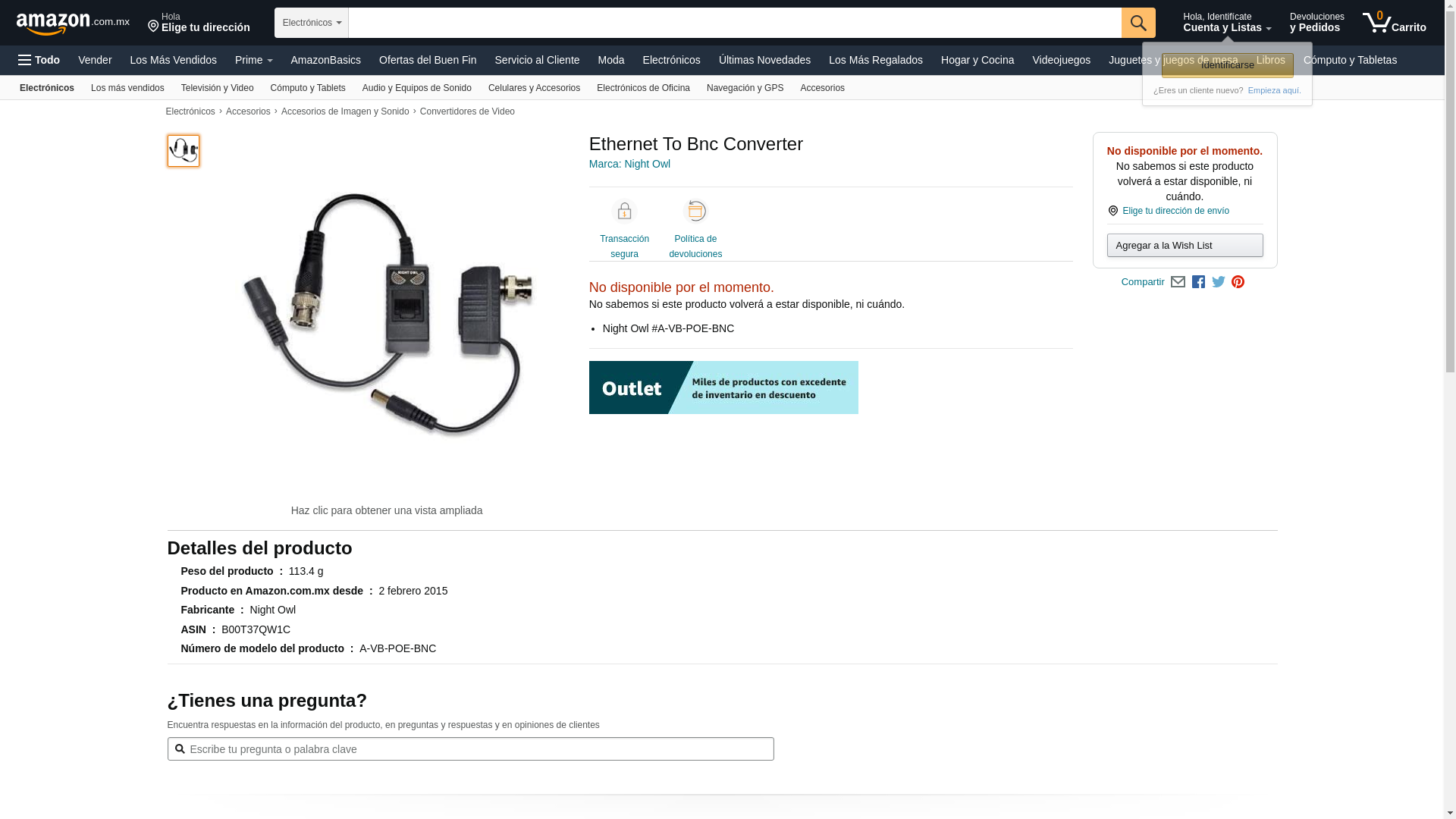Share product on Pinterest icon

click(x=1238, y=282)
